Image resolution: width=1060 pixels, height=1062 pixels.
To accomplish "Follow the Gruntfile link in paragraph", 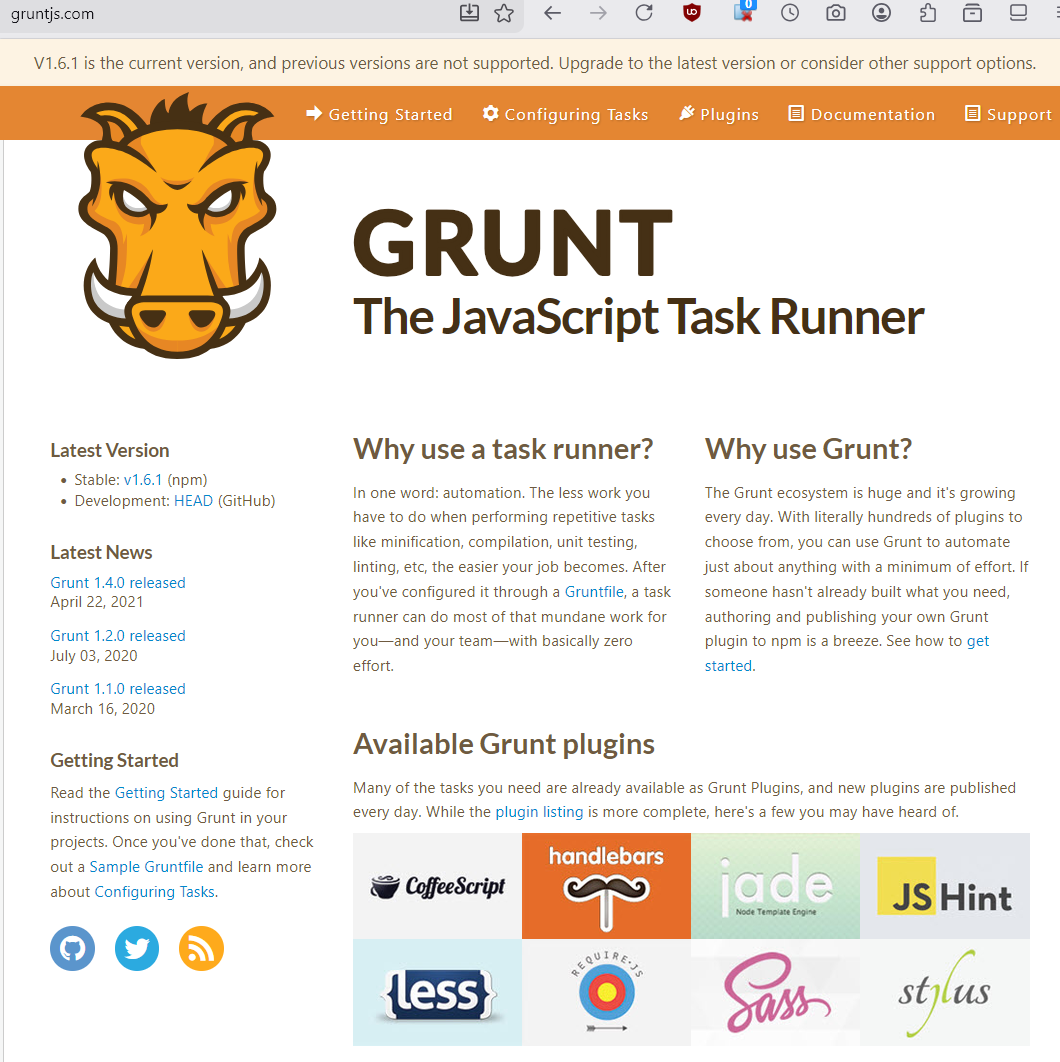I will point(594,592).
